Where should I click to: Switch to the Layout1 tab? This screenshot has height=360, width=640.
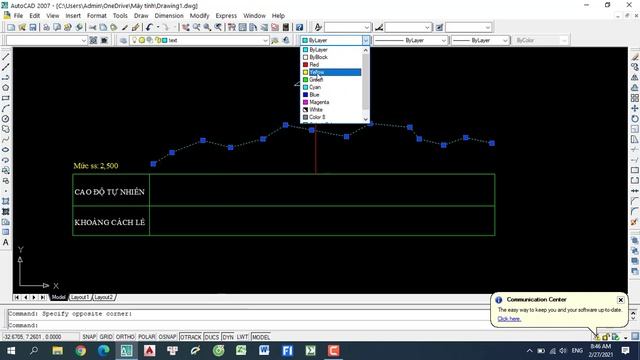coord(80,297)
